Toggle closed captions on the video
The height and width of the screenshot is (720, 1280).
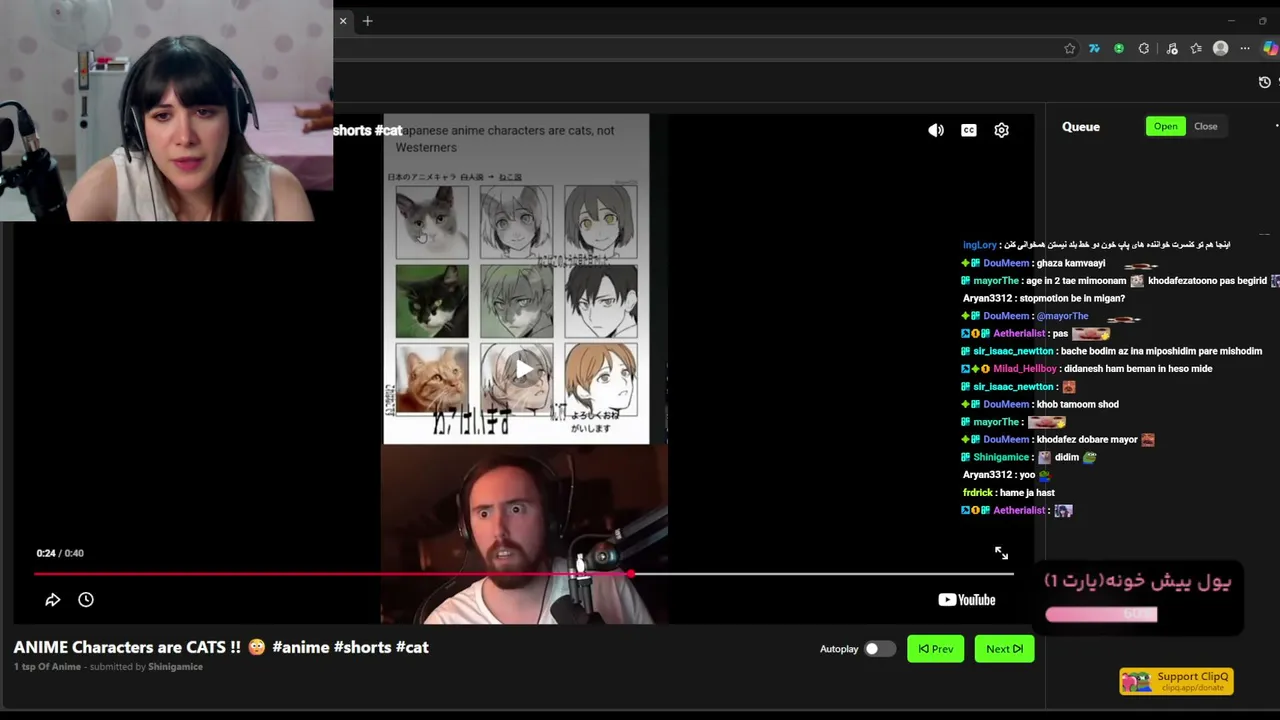point(969,130)
